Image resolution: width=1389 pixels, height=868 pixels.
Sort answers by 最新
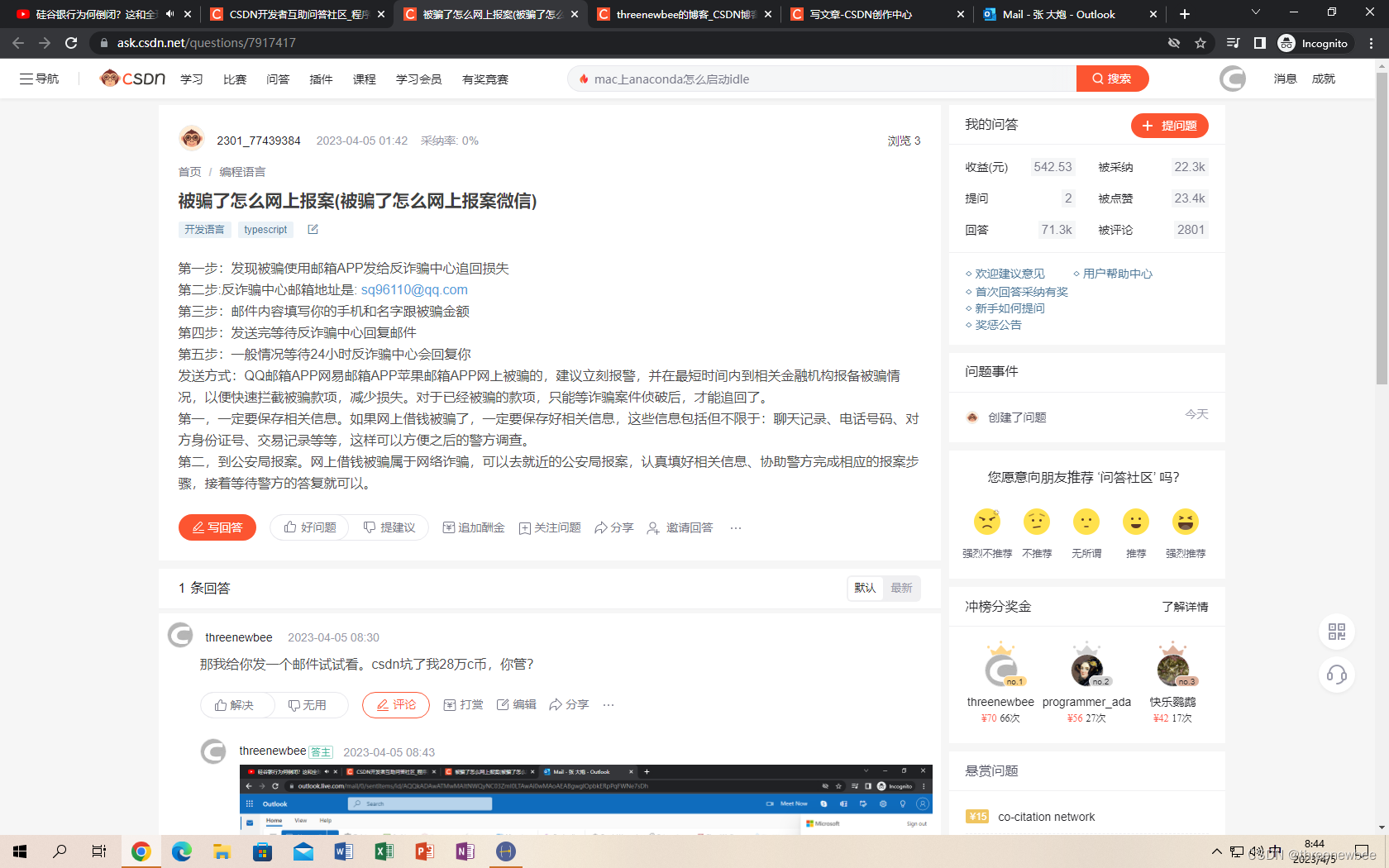[x=901, y=588]
